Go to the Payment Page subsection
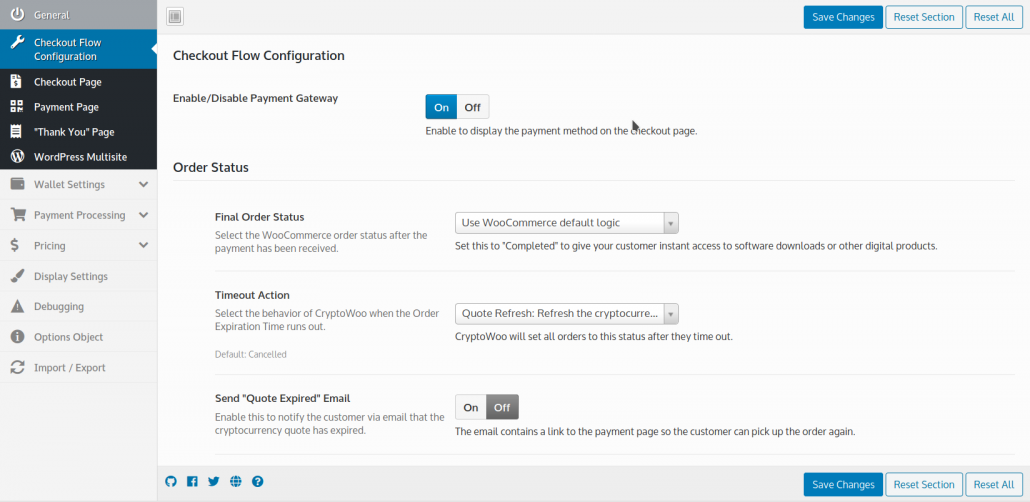Image resolution: width=1030 pixels, height=502 pixels. click(x=79, y=107)
